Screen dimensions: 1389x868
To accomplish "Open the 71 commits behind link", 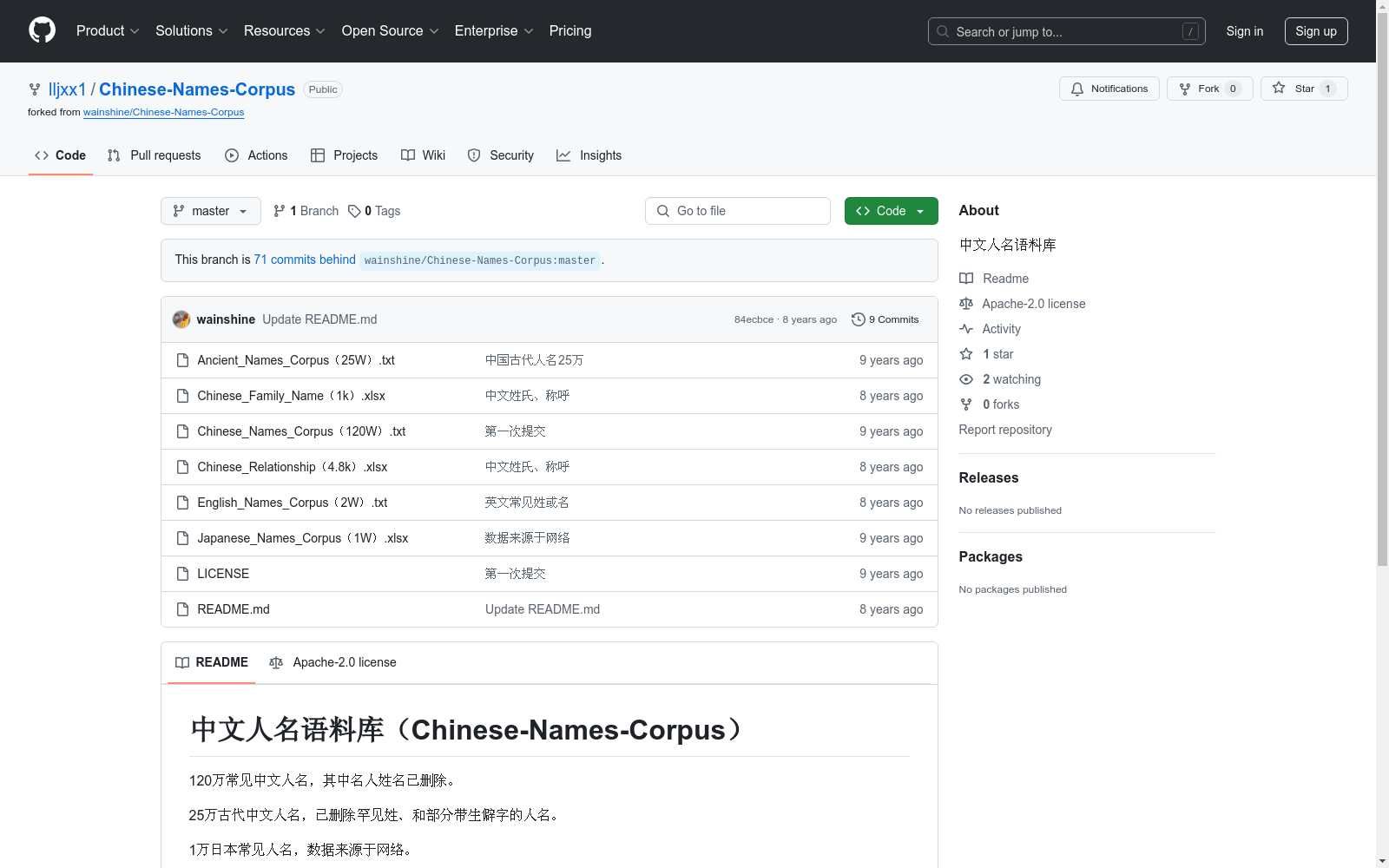I will coord(305,260).
